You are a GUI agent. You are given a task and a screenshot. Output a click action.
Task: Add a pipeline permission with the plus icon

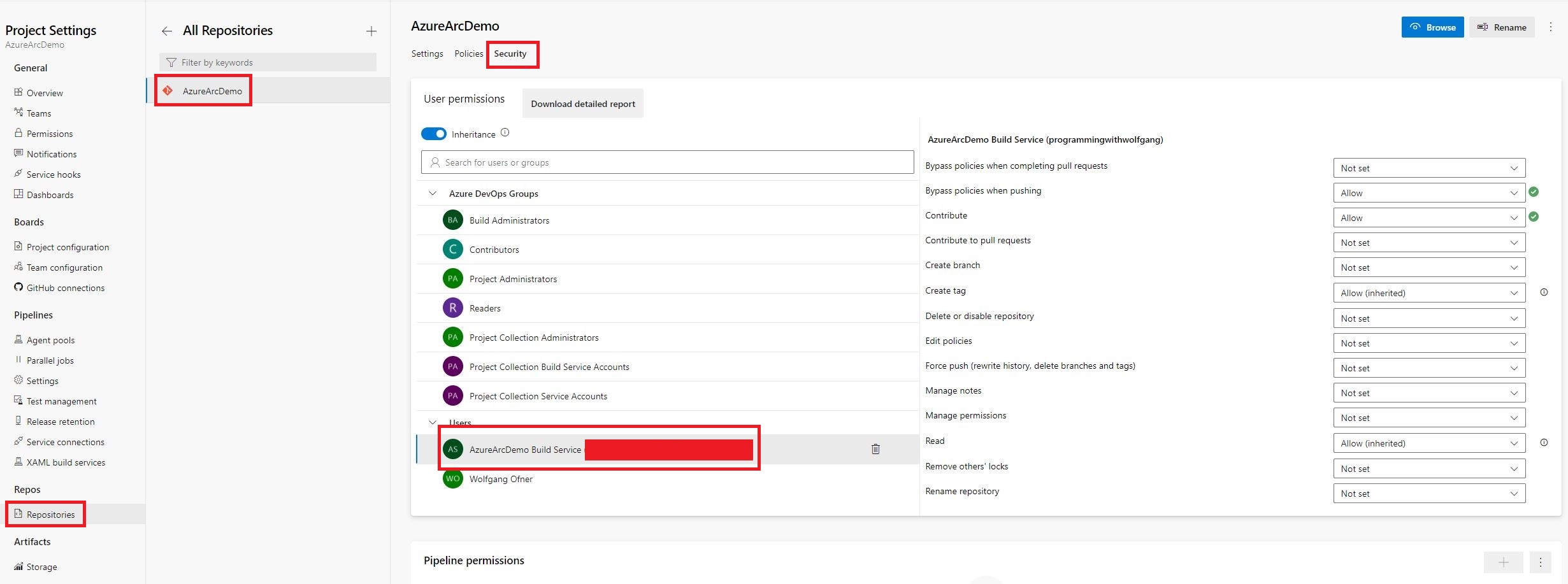1503,562
